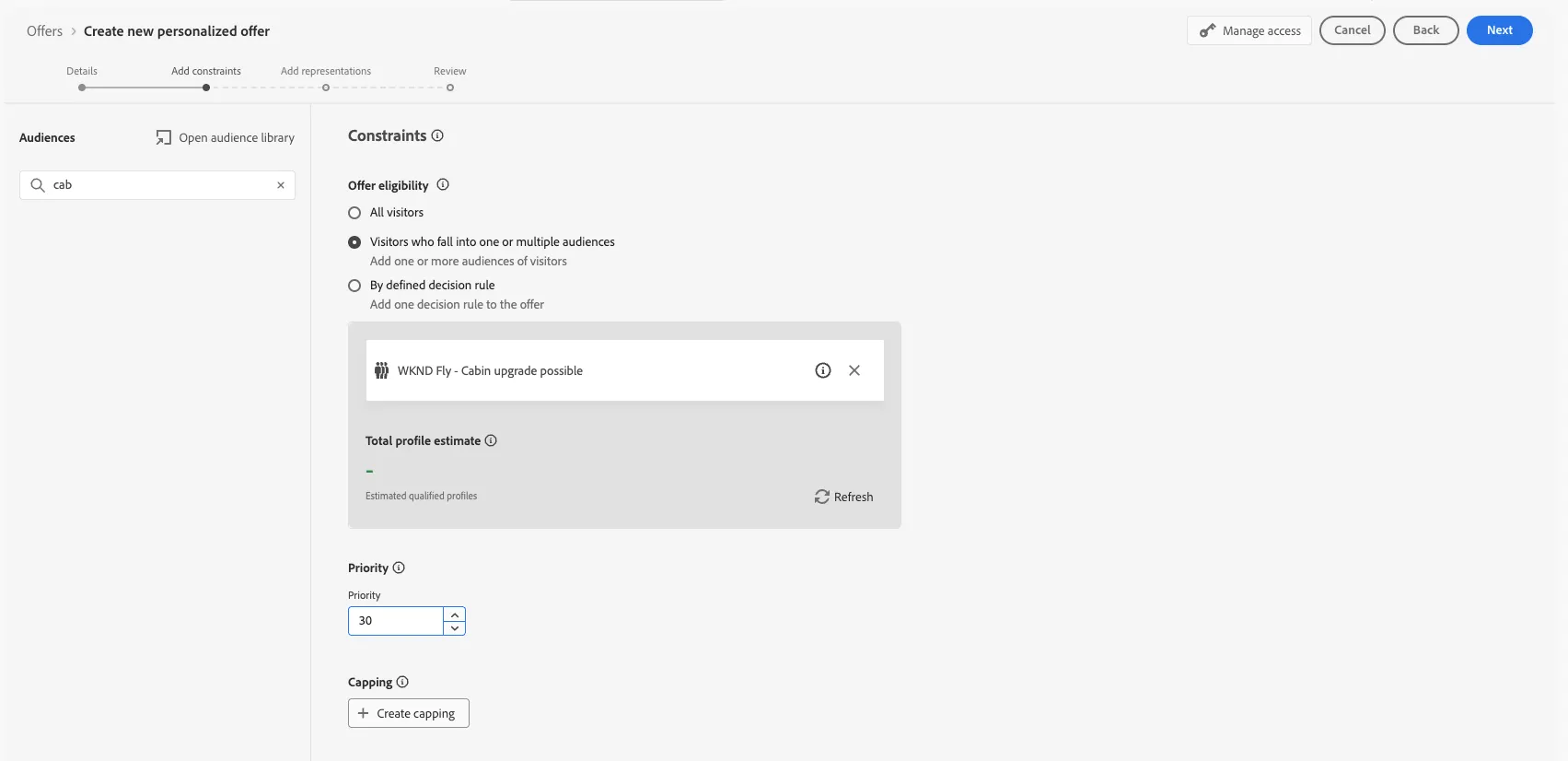Click the WKND Fly - Cabin upgrade possible text
The height and width of the screenshot is (761, 1568).
pos(490,370)
